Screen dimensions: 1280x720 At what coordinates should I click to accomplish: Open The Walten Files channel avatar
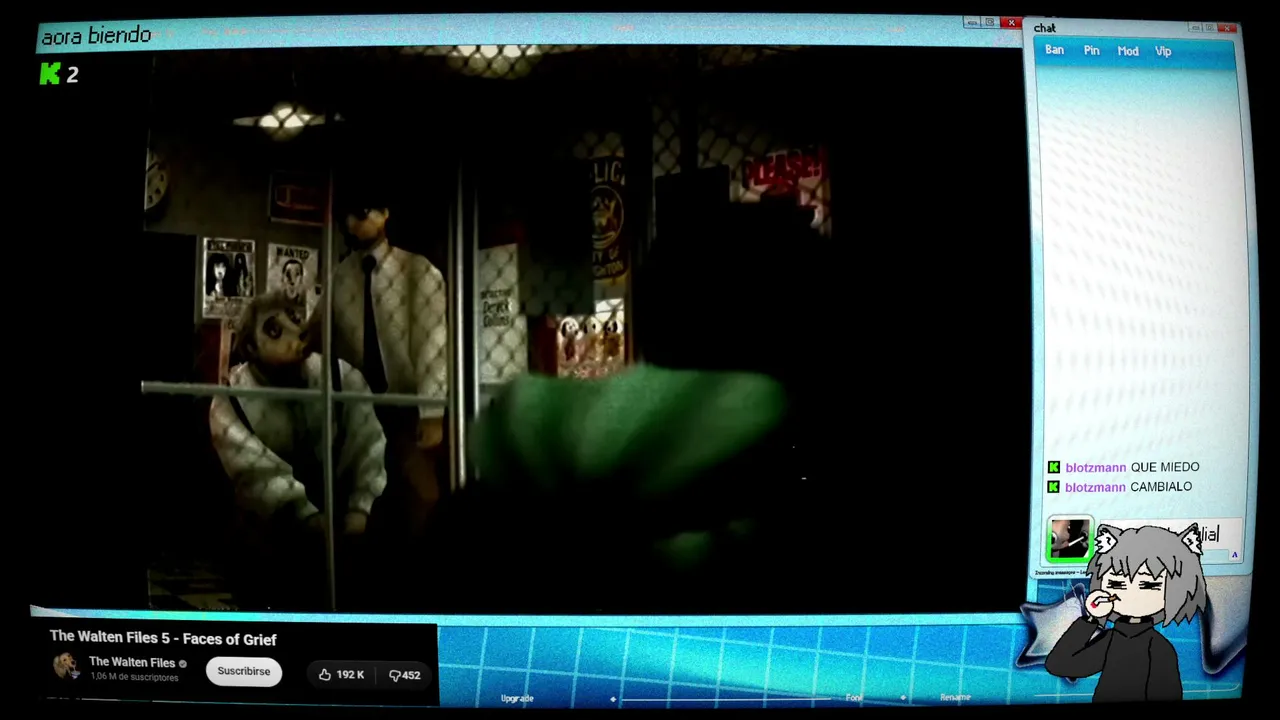66,666
